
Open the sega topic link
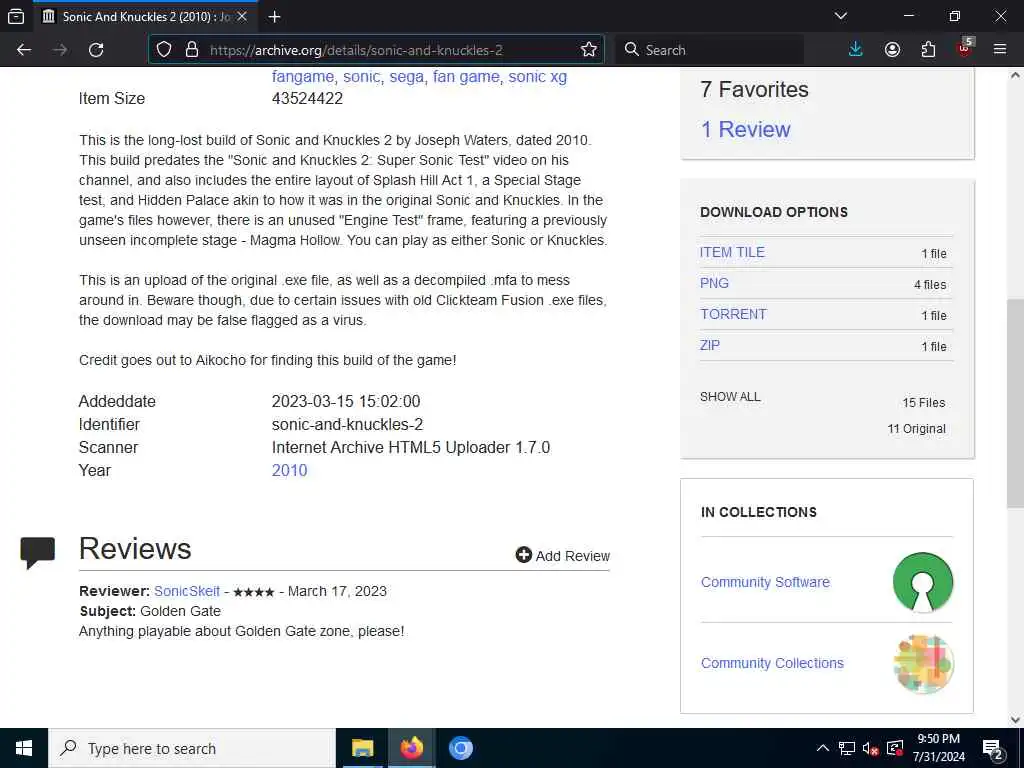[406, 76]
